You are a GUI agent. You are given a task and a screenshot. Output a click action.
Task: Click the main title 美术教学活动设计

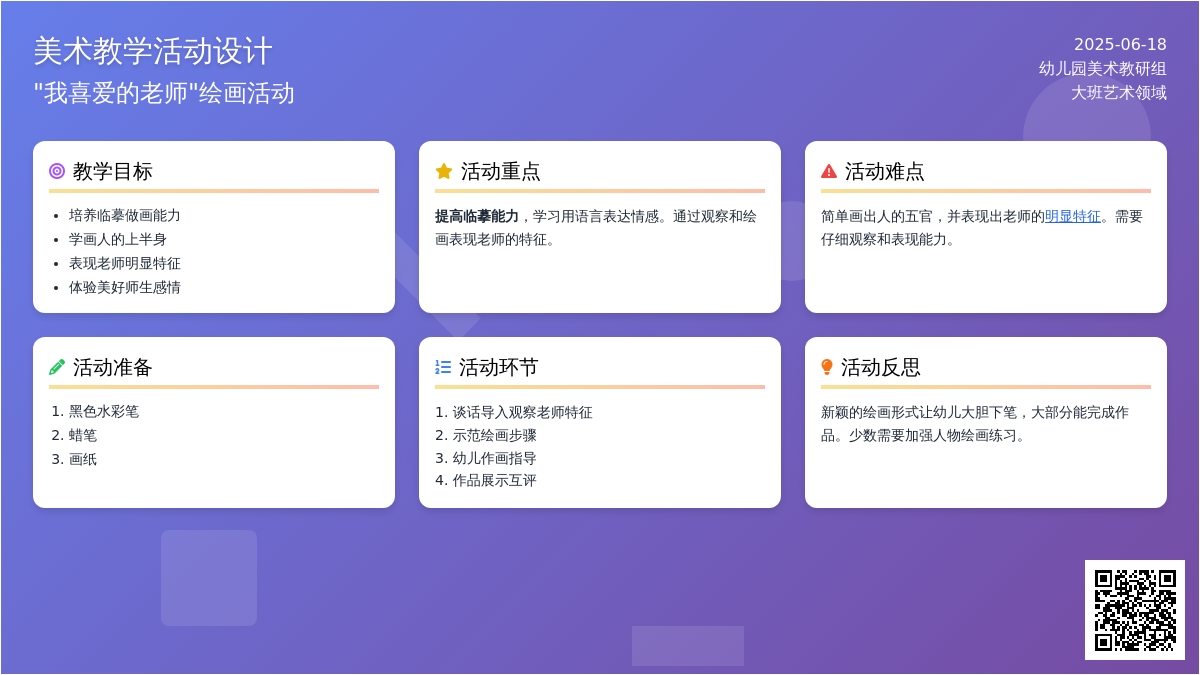[153, 51]
